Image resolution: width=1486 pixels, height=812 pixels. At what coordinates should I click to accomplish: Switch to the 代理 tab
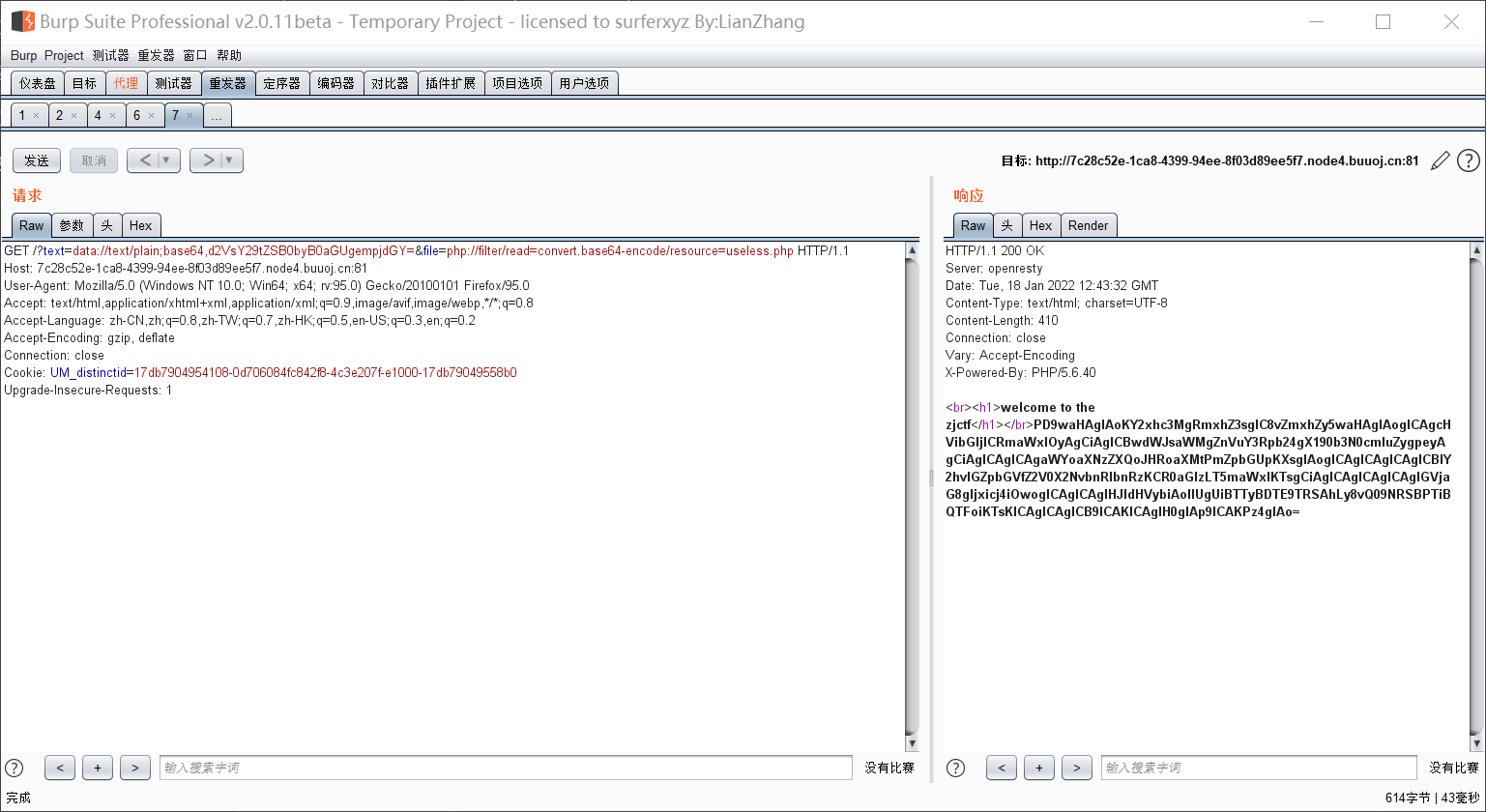click(x=126, y=83)
